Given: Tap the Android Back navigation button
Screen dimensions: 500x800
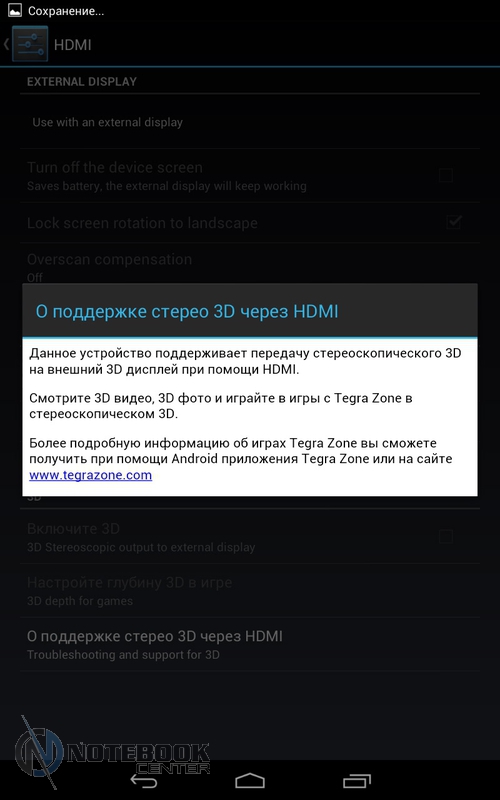Looking at the screenshot, I should [x=143, y=781].
